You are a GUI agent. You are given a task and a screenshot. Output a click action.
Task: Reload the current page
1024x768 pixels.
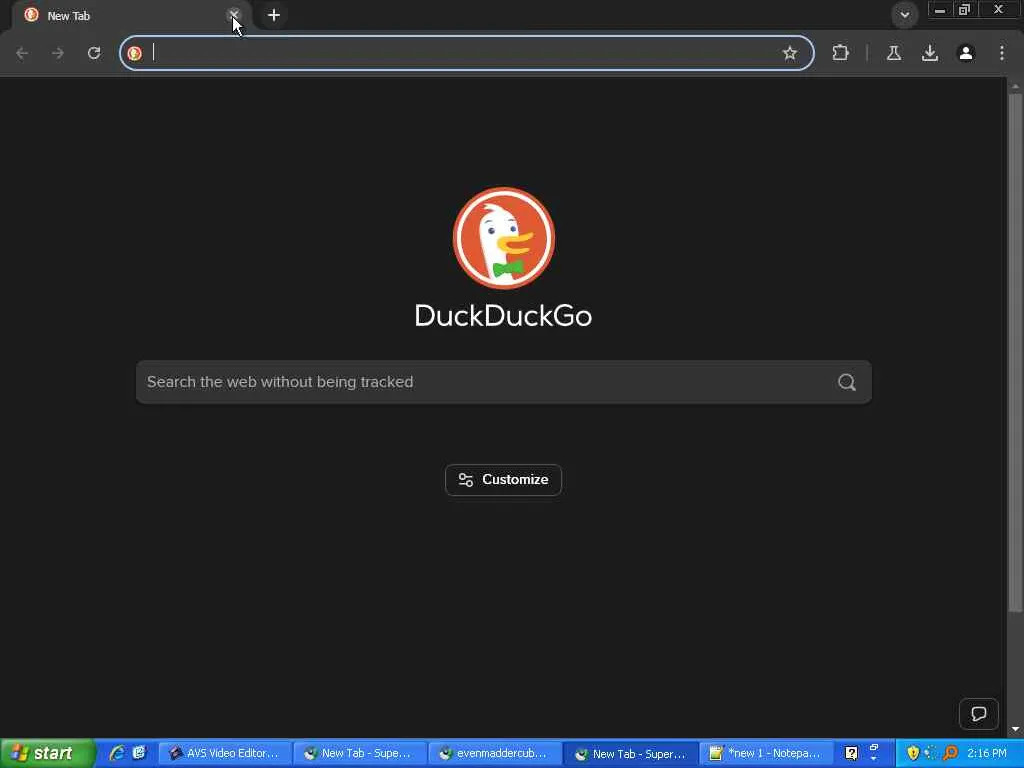pyautogui.click(x=94, y=53)
